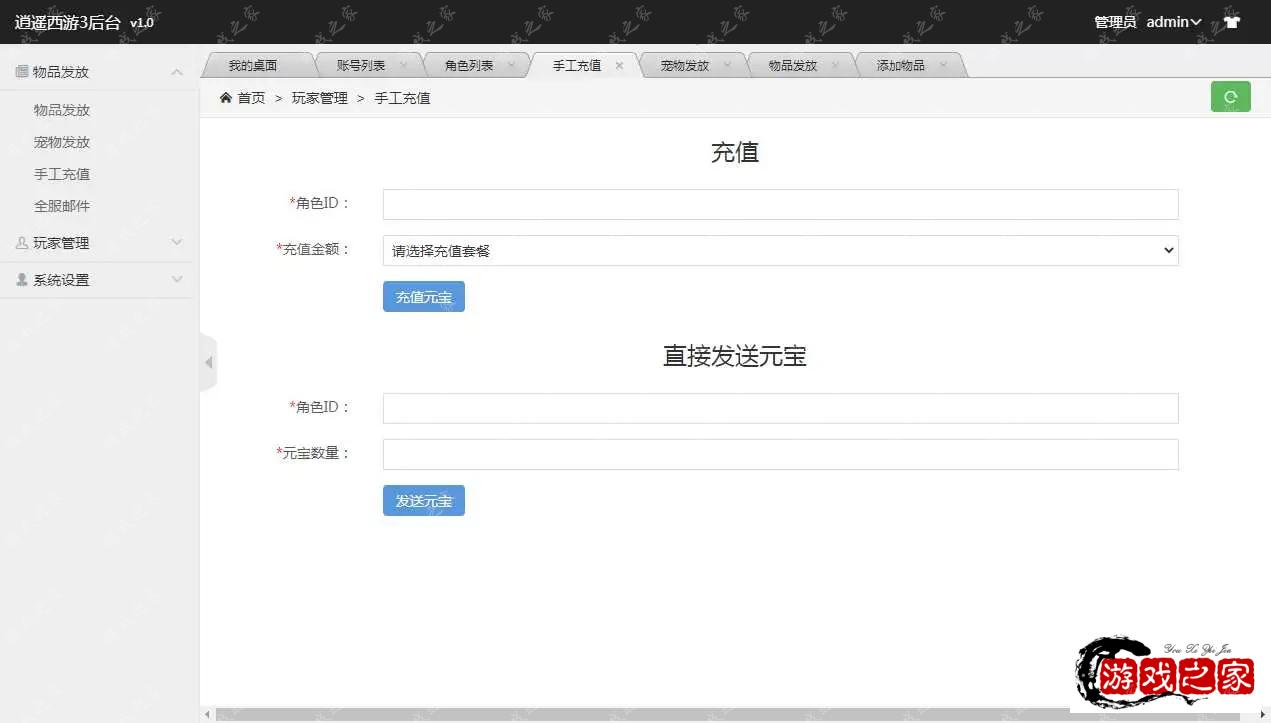Click the horizontal scrollbar at the bottom
Screen dimensions: 1271x723
pyautogui.click(x=700, y=714)
